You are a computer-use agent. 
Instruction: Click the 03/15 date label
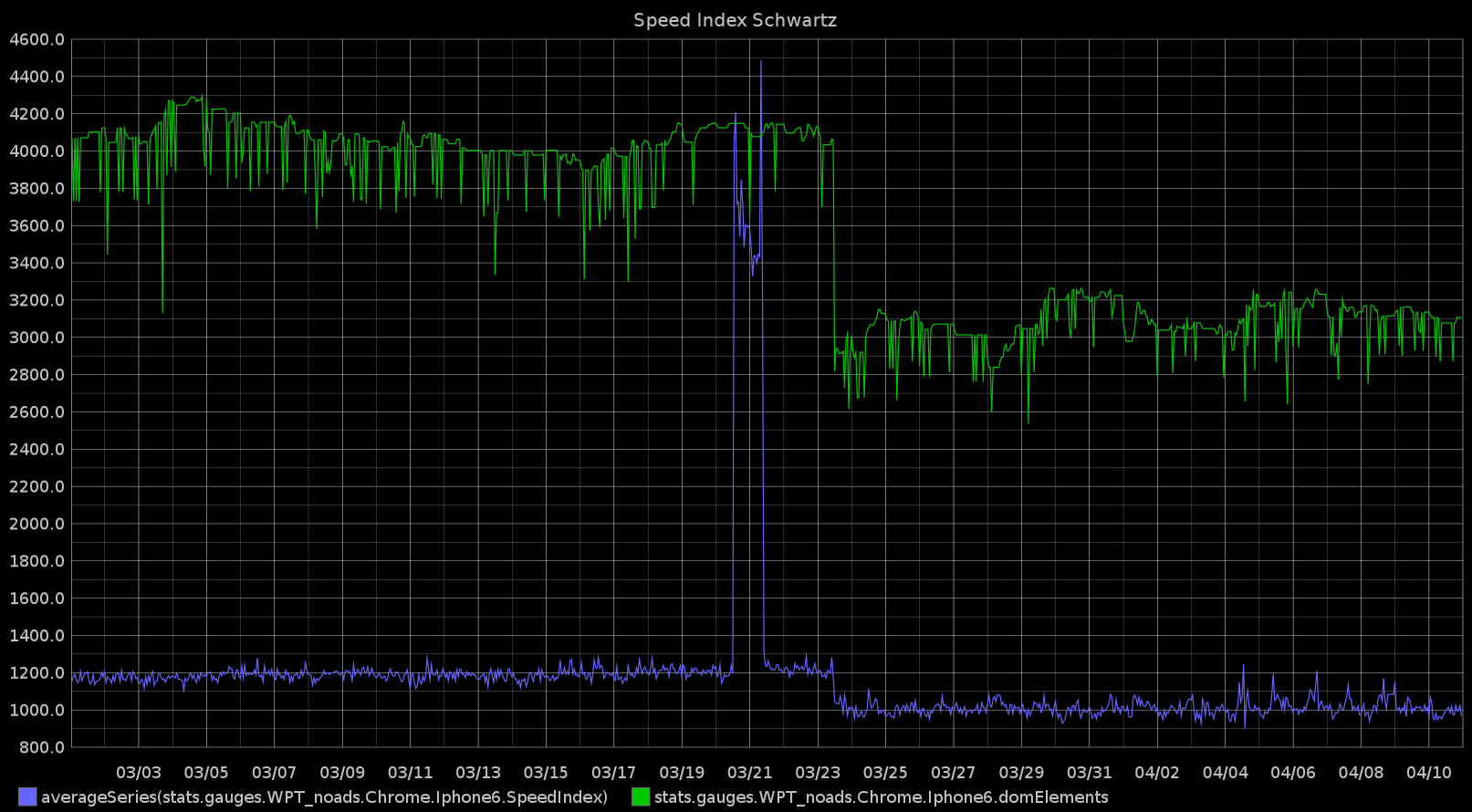(x=546, y=773)
